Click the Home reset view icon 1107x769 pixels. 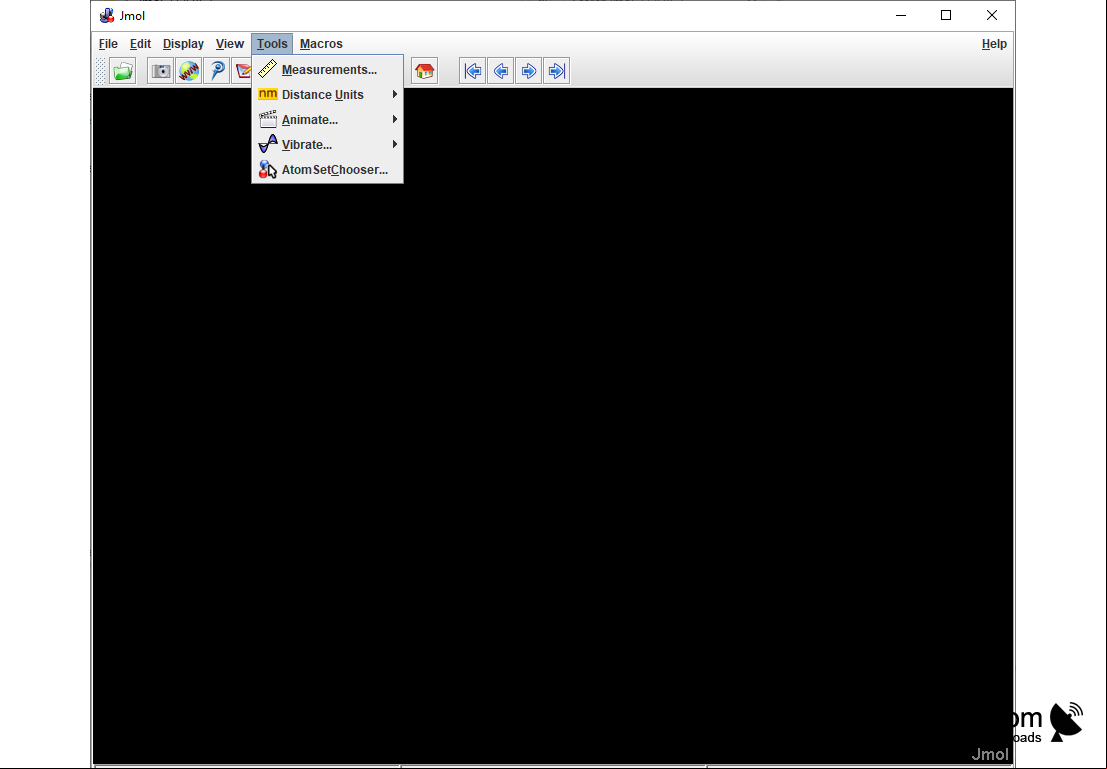(424, 71)
